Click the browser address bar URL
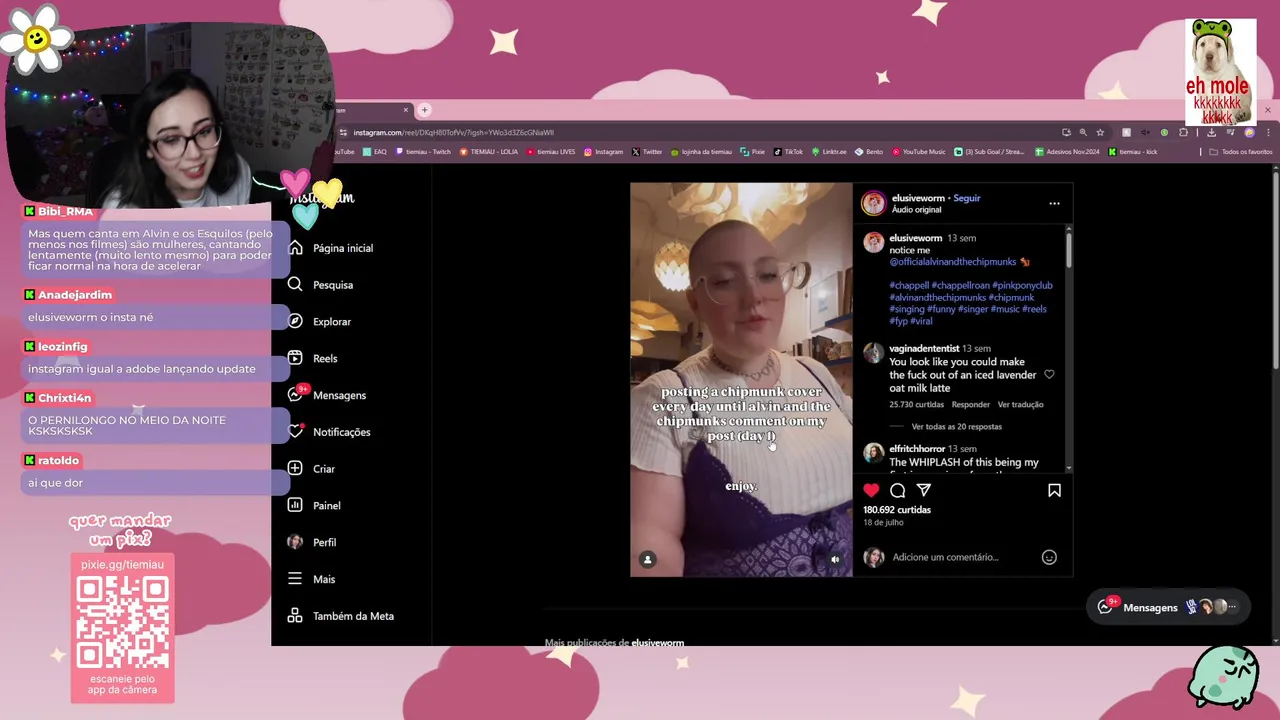Screen dimensions: 1280x720 [x=453, y=132]
